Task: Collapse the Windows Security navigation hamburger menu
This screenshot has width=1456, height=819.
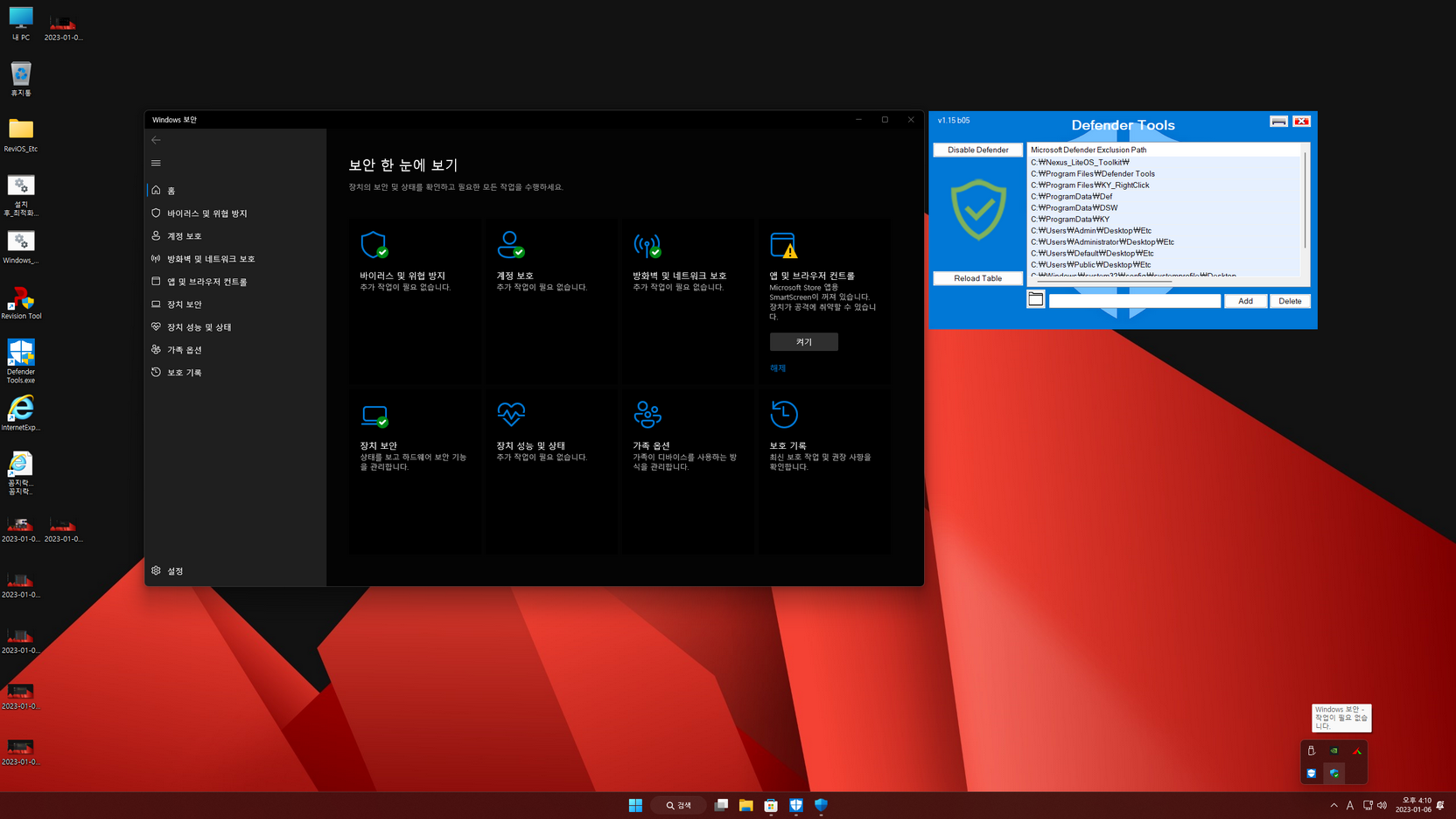Action: coord(156,163)
